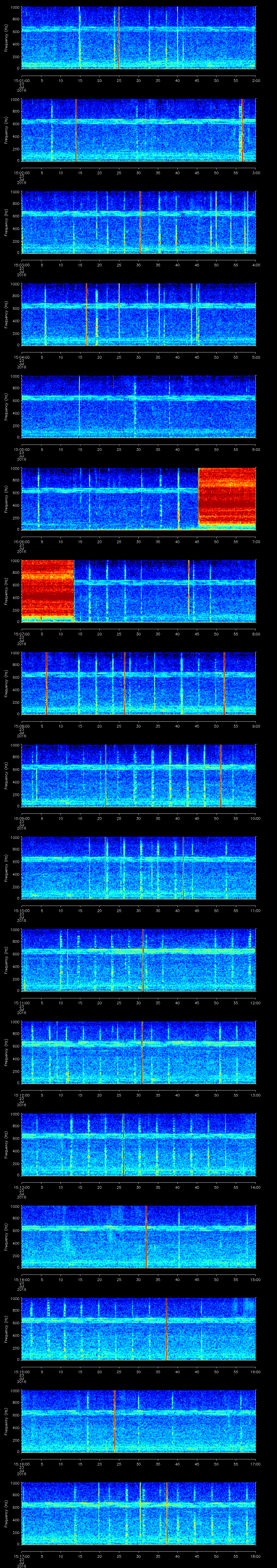Click the '15:04:00' start time label

pyautogui.click(x=21, y=357)
